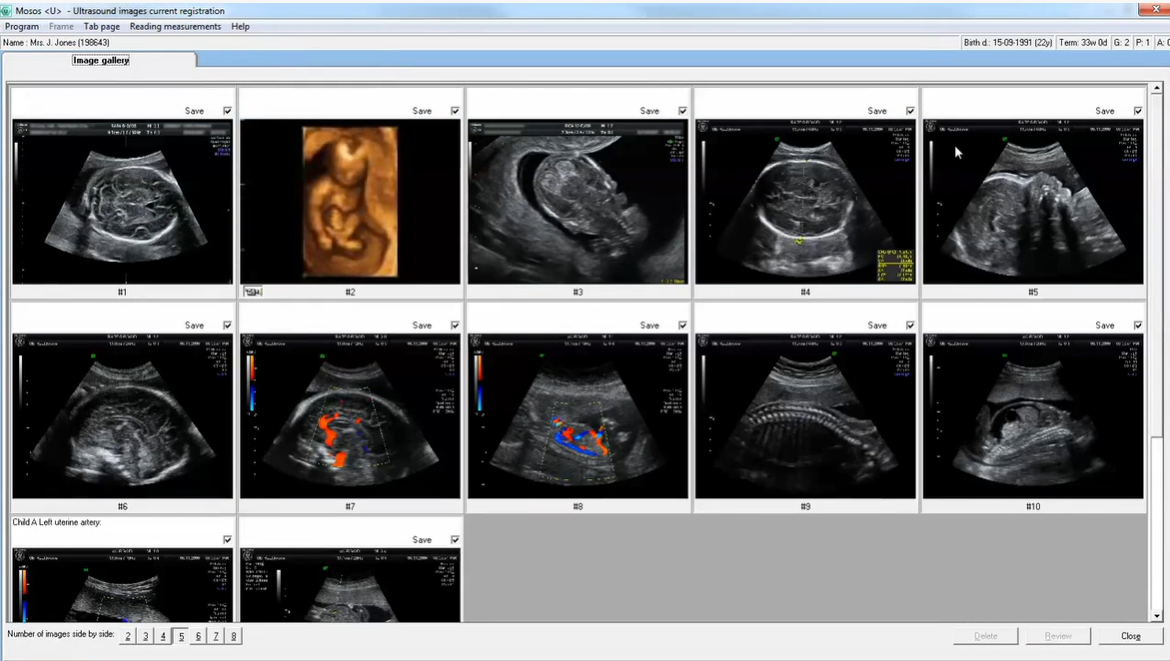Toggle Save checkbox for image #9
This screenshot has height=661, width=1170.
pyautogui.click(x=910, y=325)
